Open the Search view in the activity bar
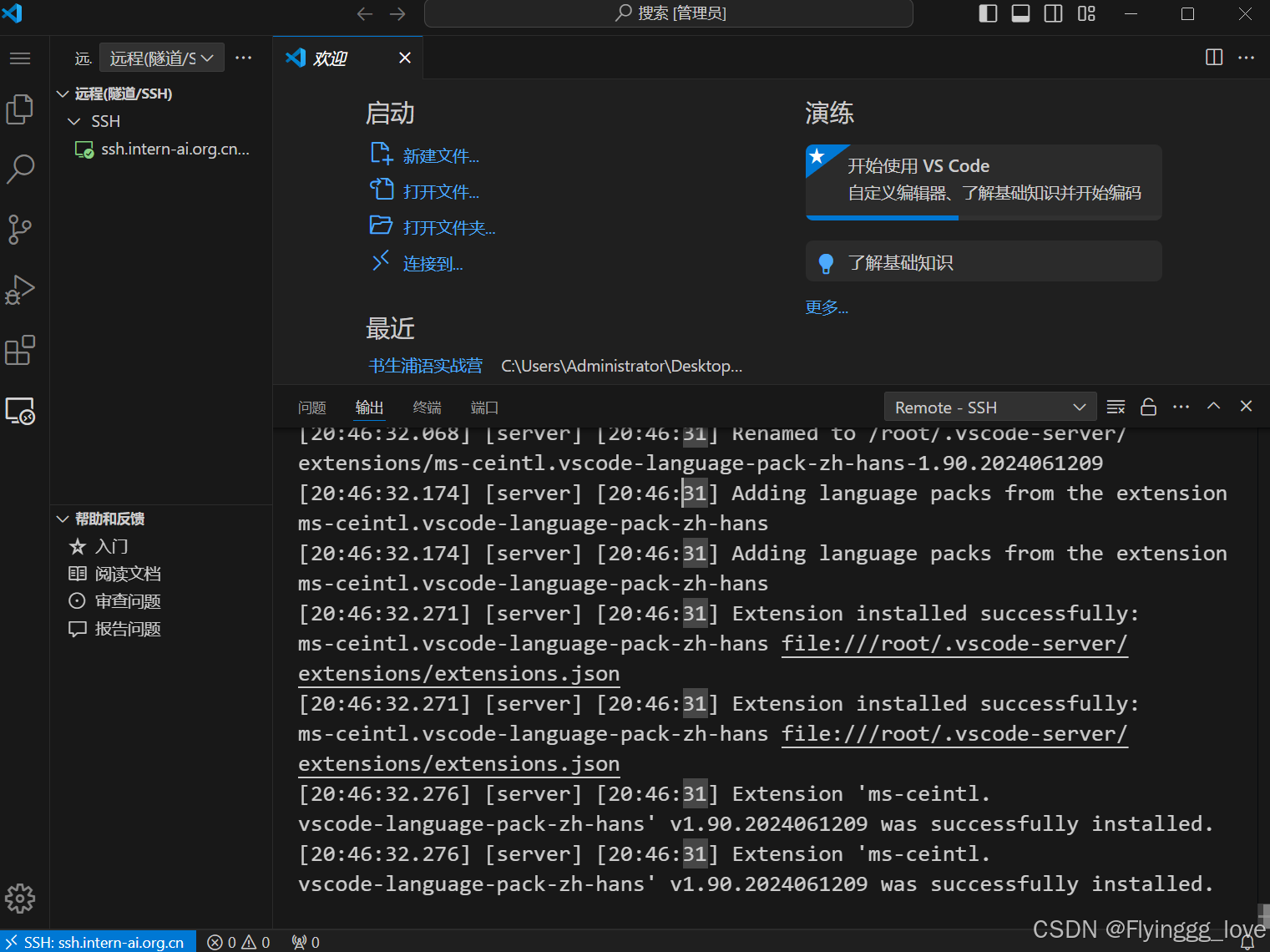Screen dimensions: 1270x952 pyautogui.click(x=20, y=169)
